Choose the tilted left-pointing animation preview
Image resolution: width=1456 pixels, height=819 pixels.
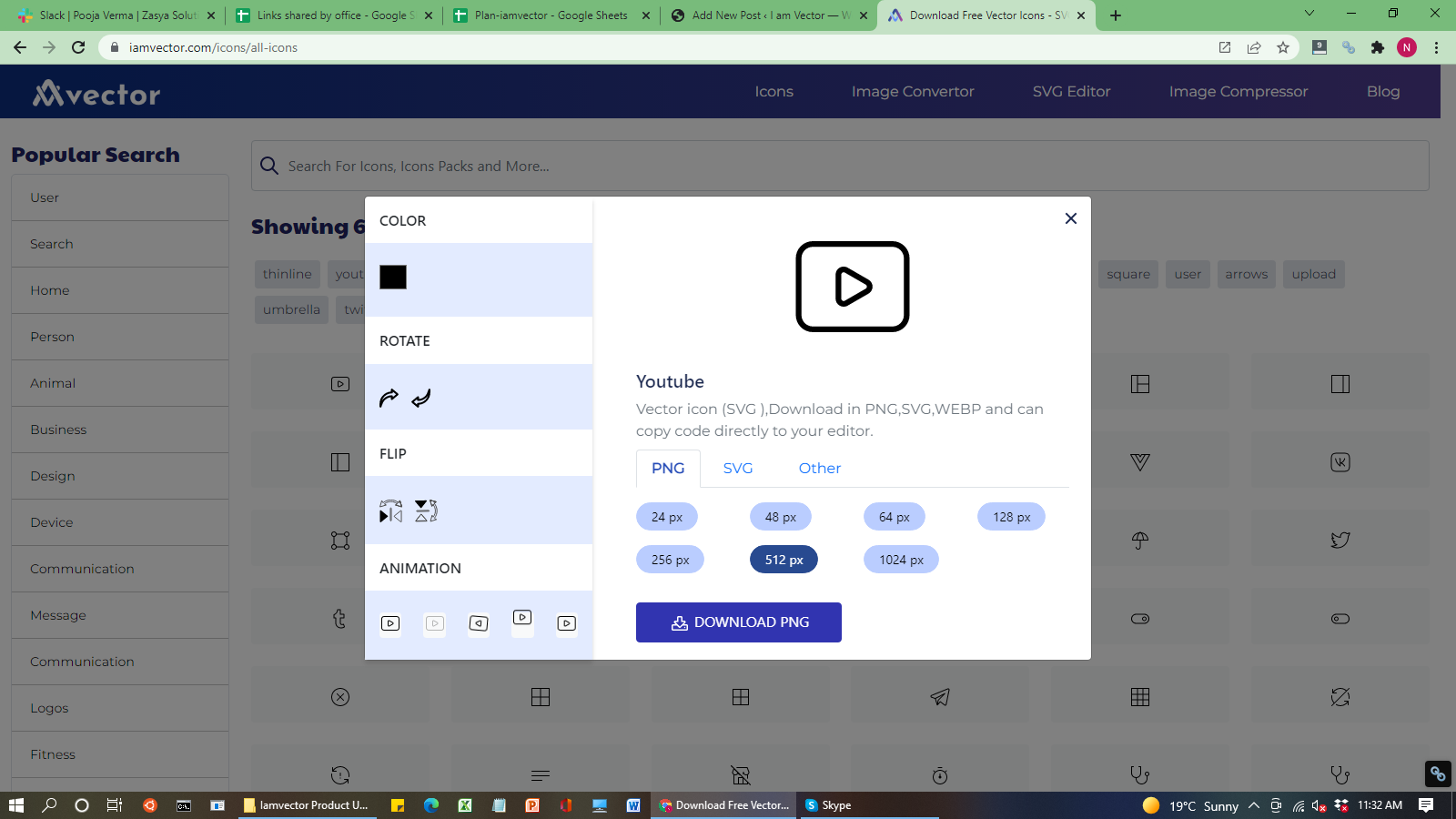(479, 623)
